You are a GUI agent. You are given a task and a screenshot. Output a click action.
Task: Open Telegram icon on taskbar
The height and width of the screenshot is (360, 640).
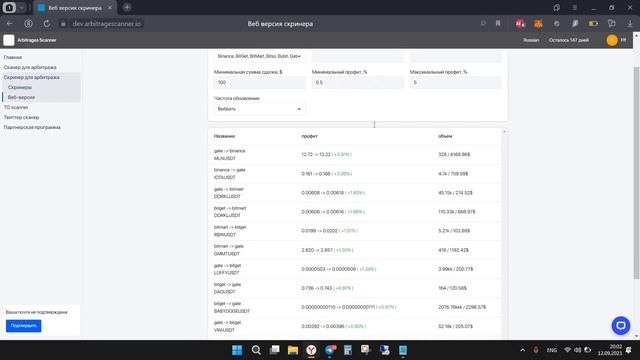coord(330,350)
